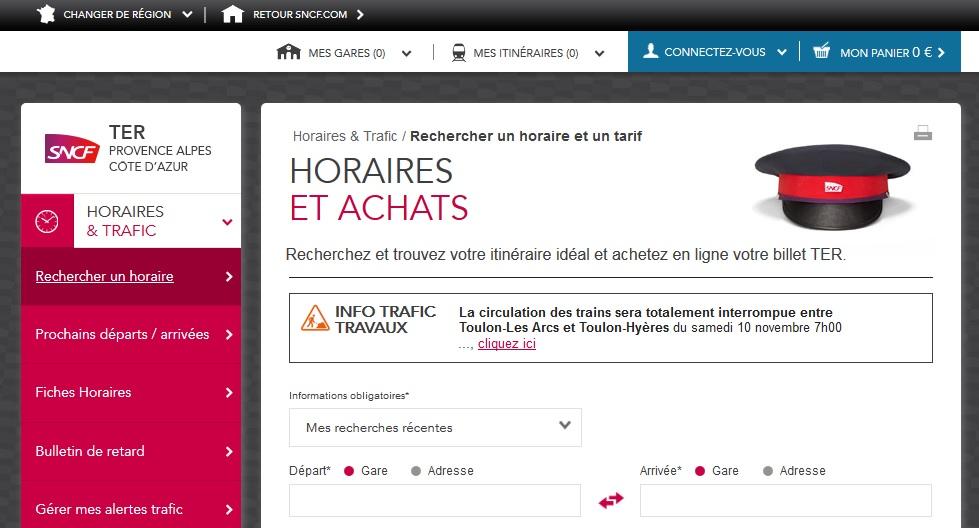Viewport: 979px width, 528px height.
Task: Click the swap departure and arrival arrows
Action: coord(610,500)
